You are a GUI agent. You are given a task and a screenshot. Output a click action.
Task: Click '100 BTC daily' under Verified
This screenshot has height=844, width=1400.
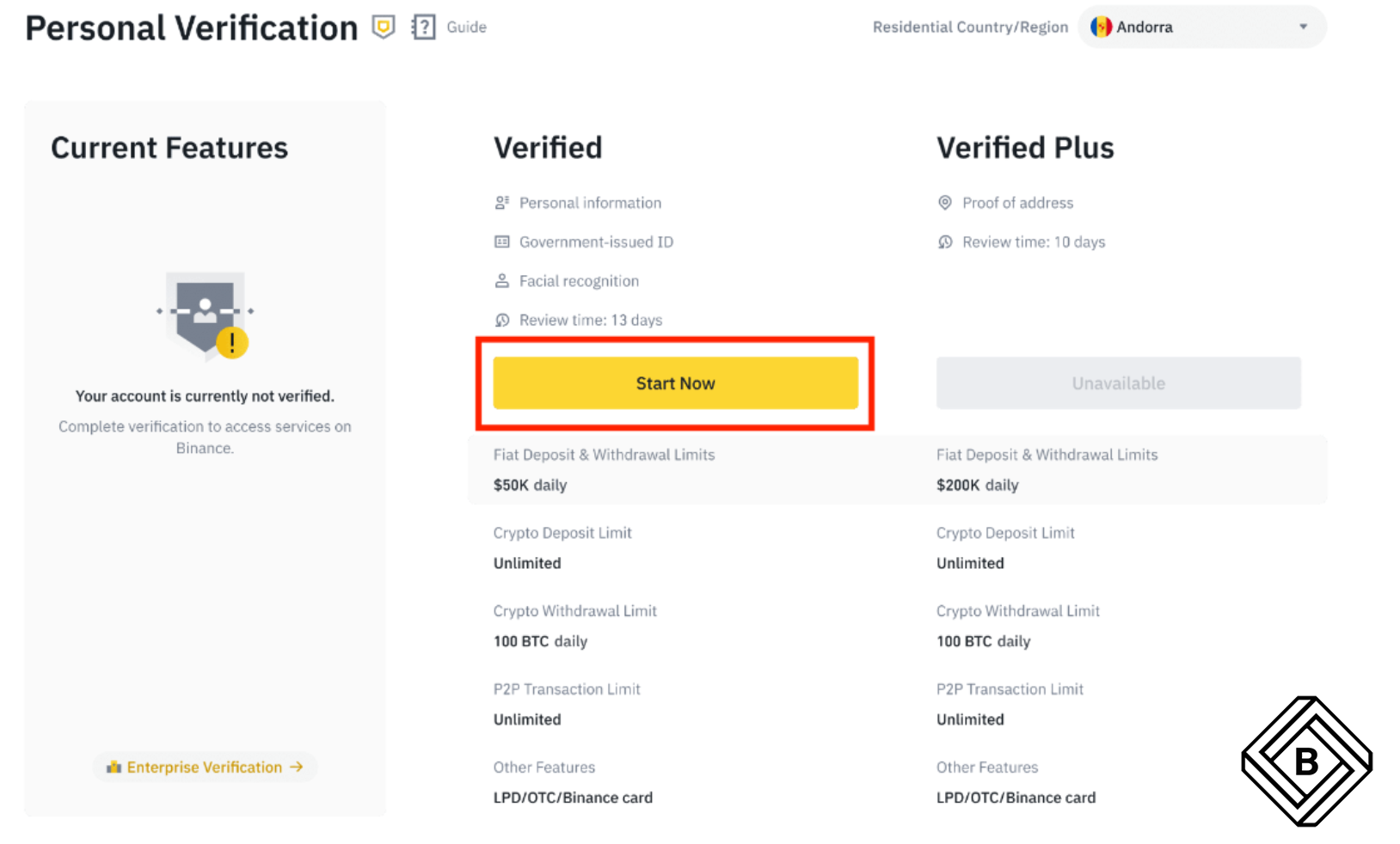coord(540,641)
